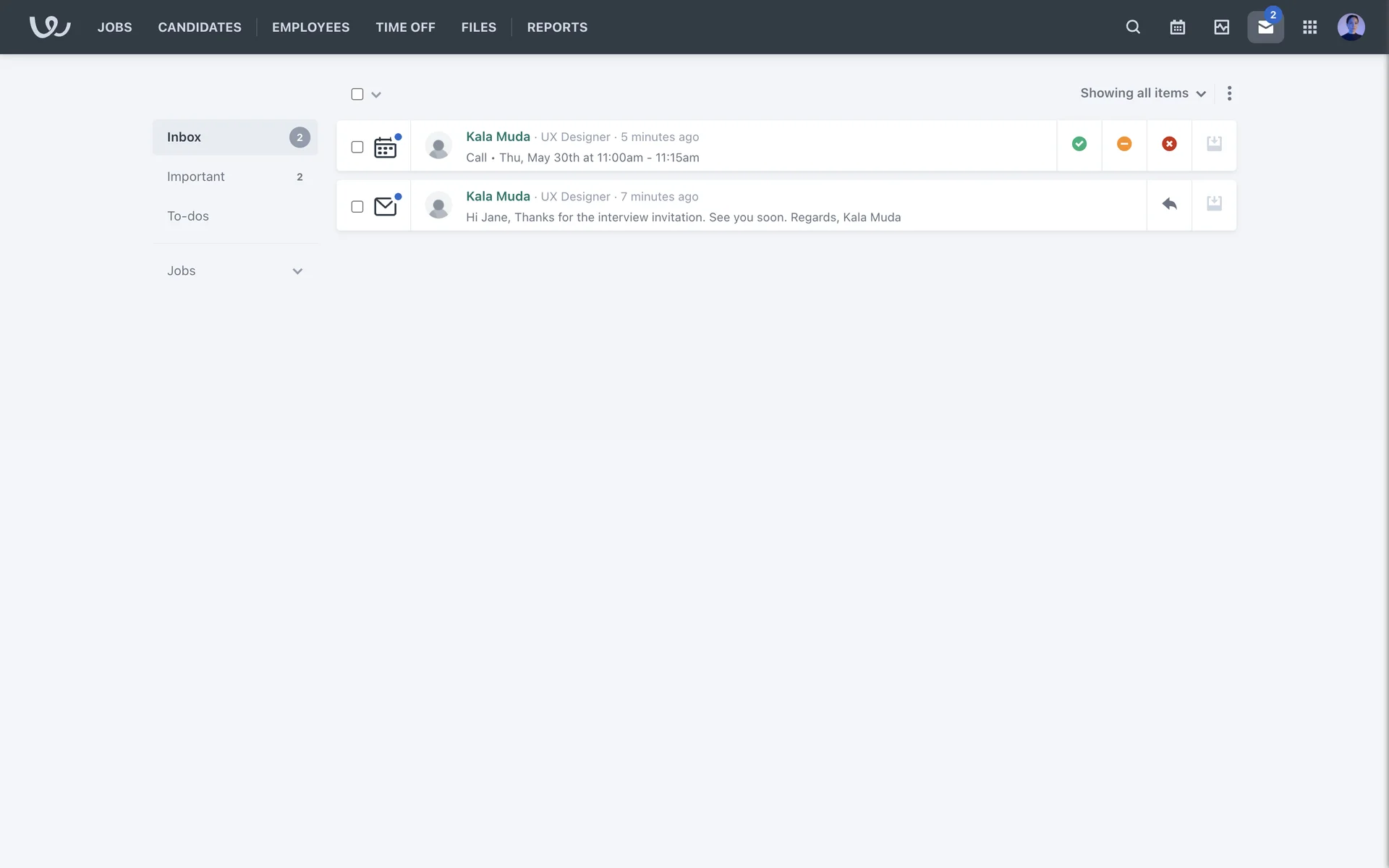
Task: Open the Showing all items filter dropdown
Action: [x=1142, y=93]
